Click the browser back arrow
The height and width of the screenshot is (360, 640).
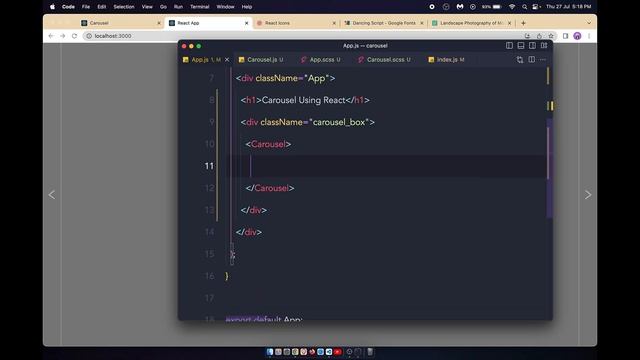pos(51,36)
